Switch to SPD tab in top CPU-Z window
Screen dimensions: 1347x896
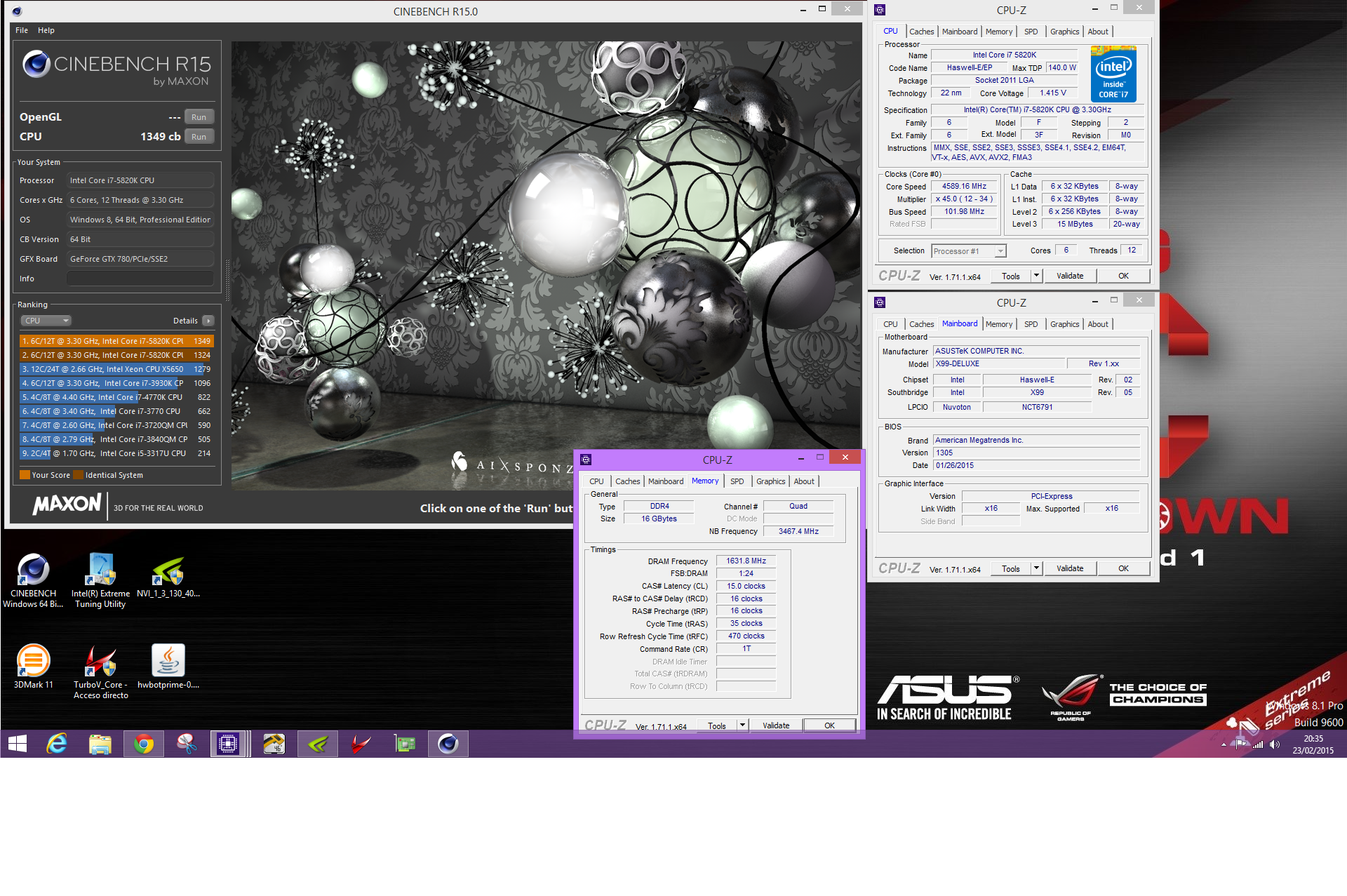point(1031,32)
